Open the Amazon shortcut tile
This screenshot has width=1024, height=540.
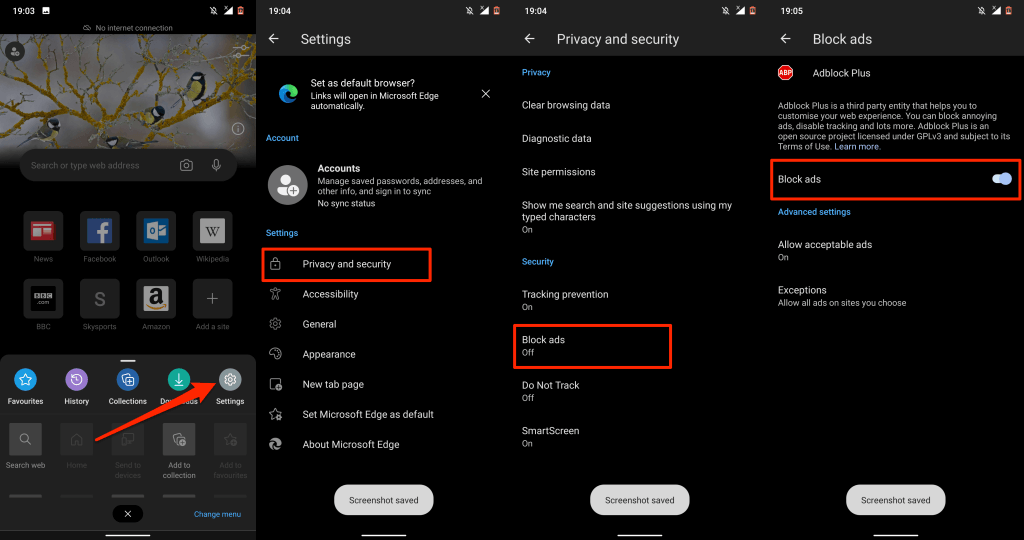point(156,299)
